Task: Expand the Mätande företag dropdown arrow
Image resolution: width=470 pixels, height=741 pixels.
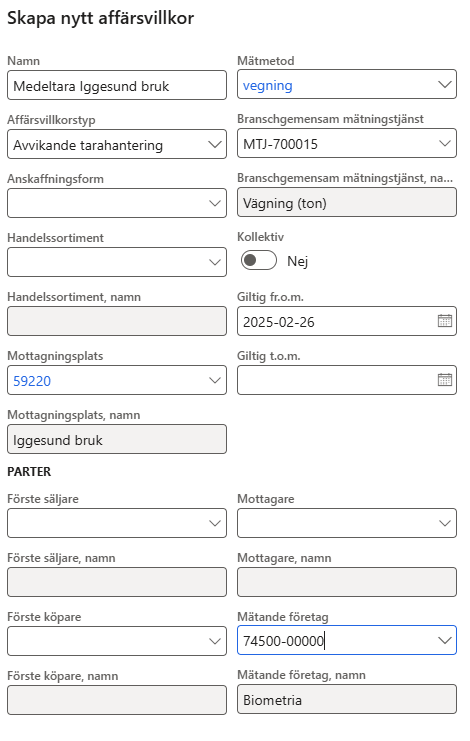Action: [x=444, y=641]
